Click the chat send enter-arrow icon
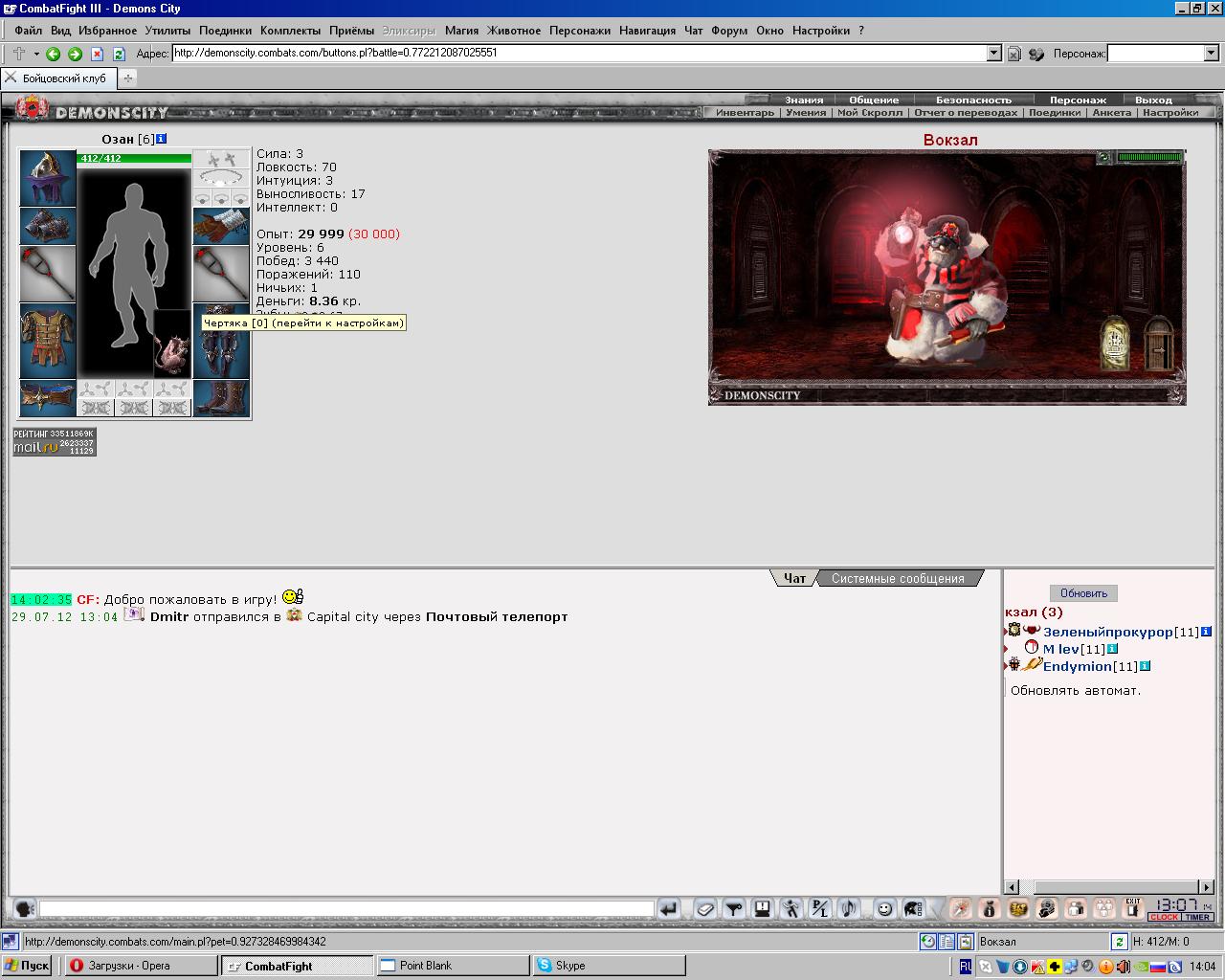The height and width of the screenshot is (980, 1225). pyautogui.click(x=669, y=908)
